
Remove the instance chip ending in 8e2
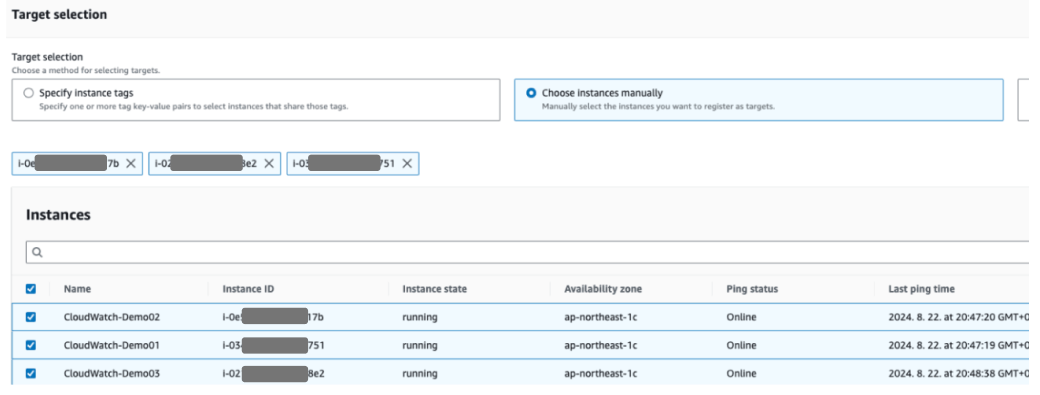pyautogui.click(x=269, y=164)
